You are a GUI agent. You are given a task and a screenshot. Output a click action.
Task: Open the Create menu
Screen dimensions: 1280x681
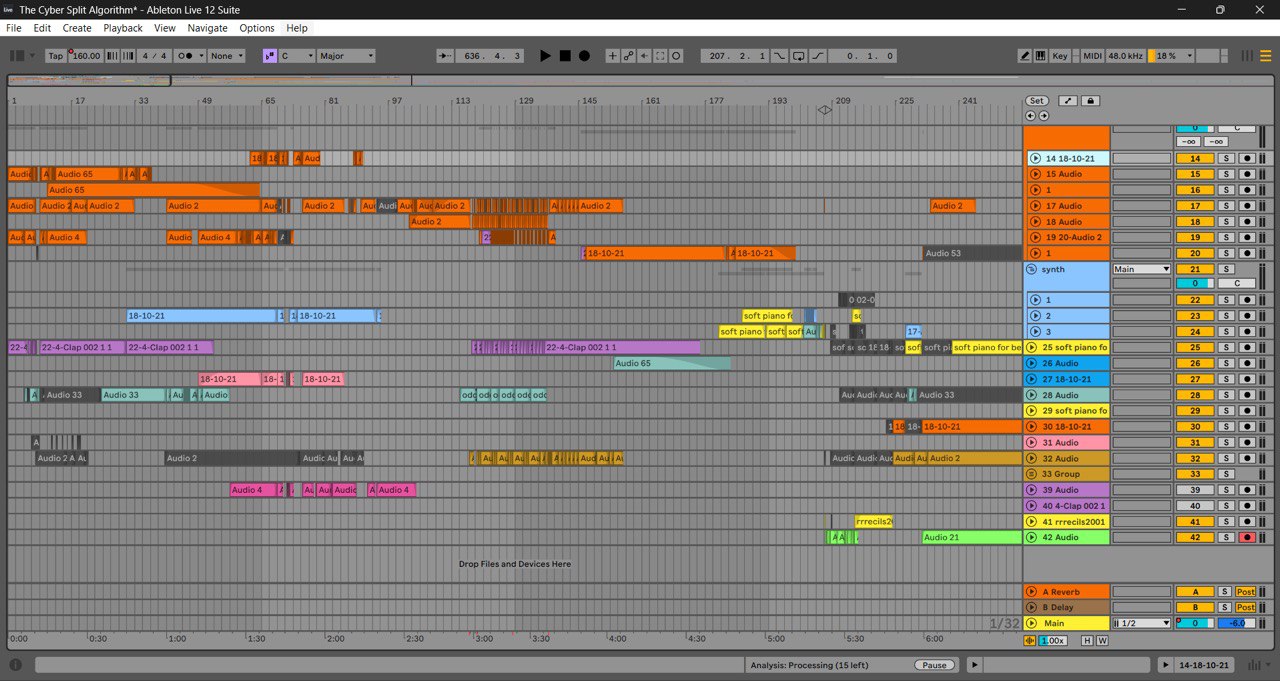(77, 28)
